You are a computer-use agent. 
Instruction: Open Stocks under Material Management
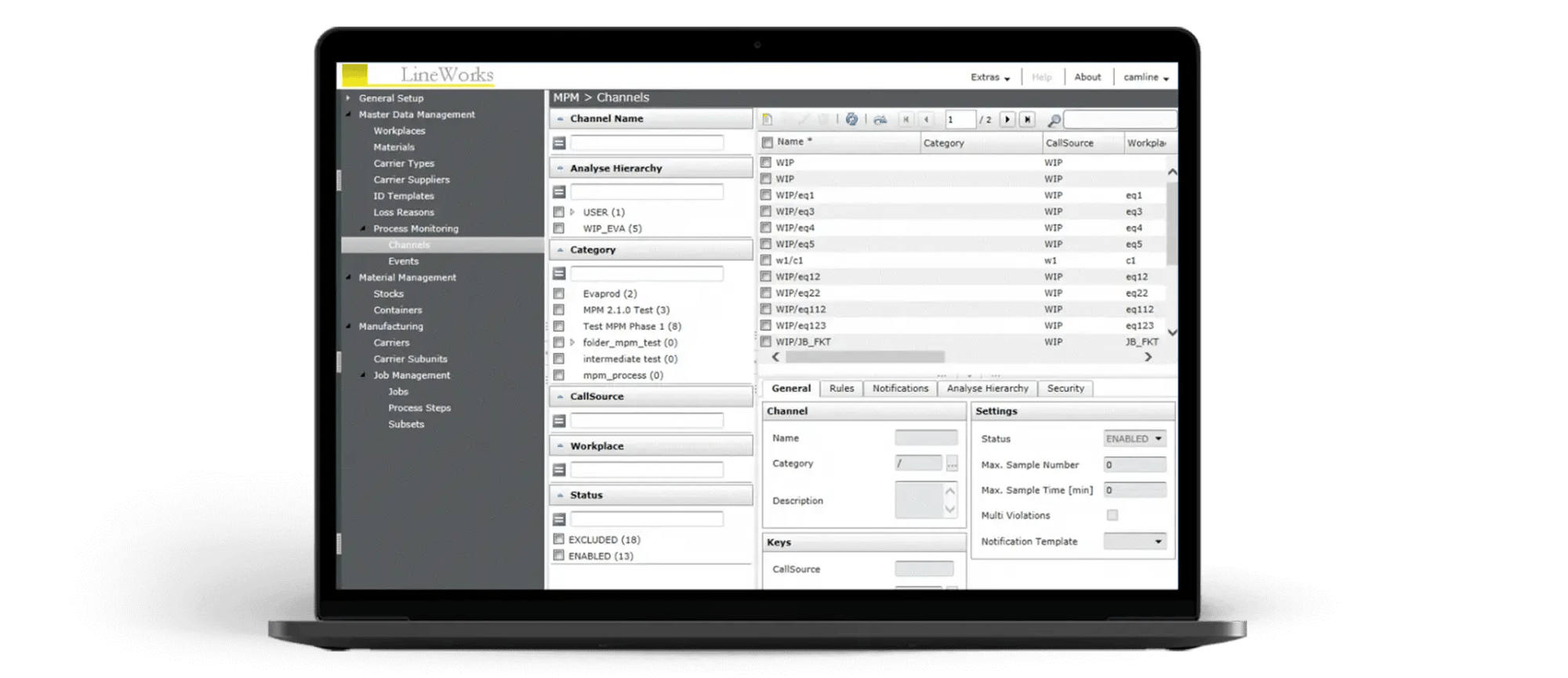[x=388, y=293]
